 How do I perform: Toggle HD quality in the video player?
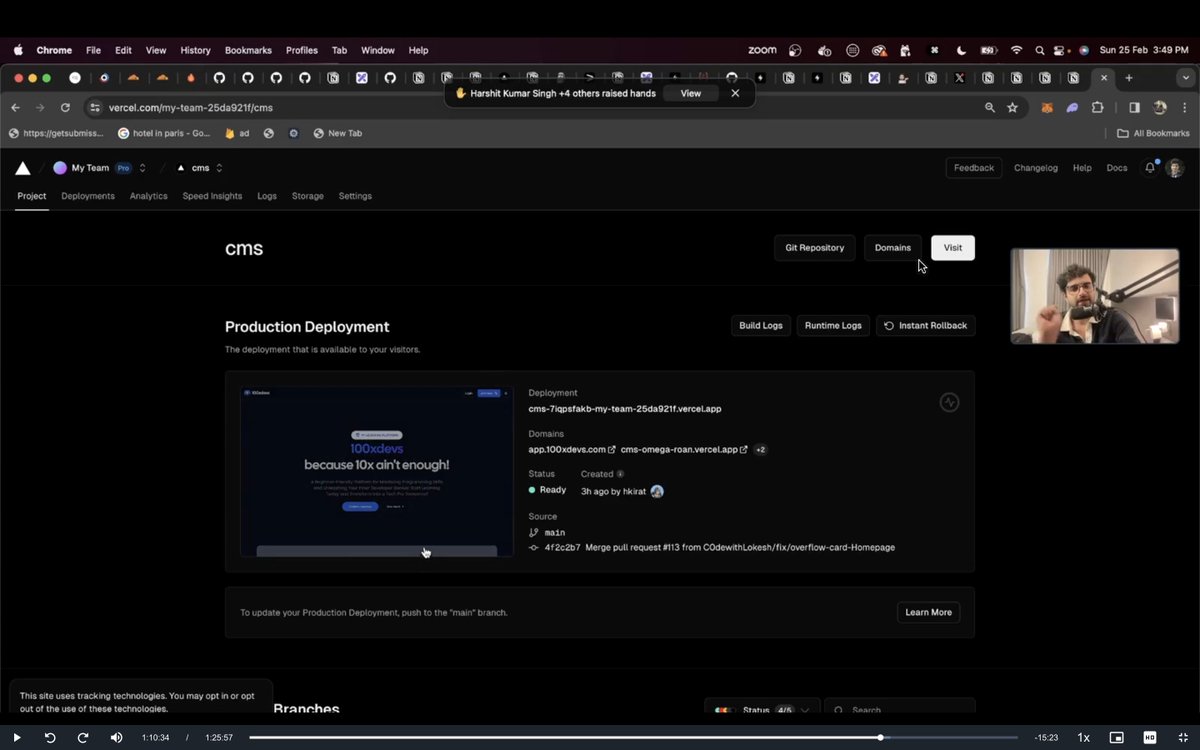click(x=1149, y=737)
